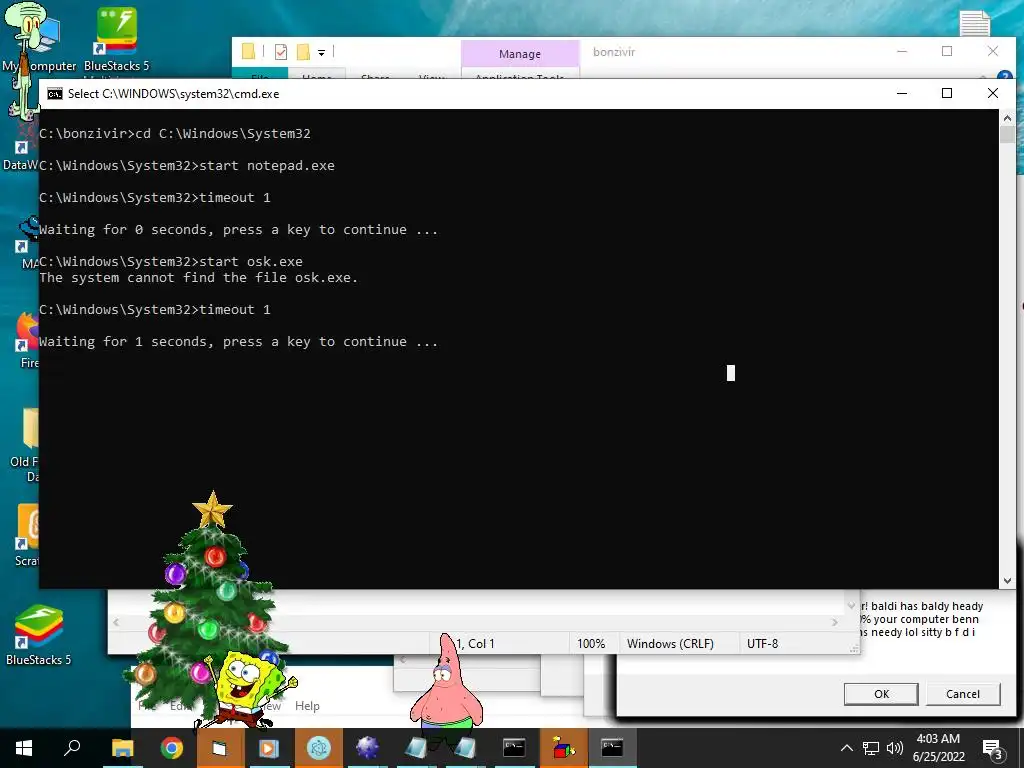Open the Manage tab in bonzivir Explorer window
The image size is (1024, 768).
coord(520,54)
